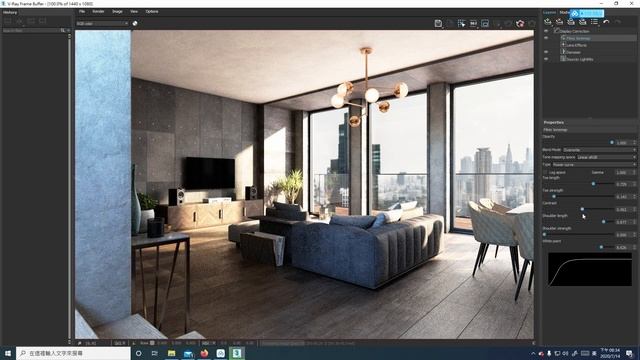Click the search magnifier icon in History panel

pos(62,30)
